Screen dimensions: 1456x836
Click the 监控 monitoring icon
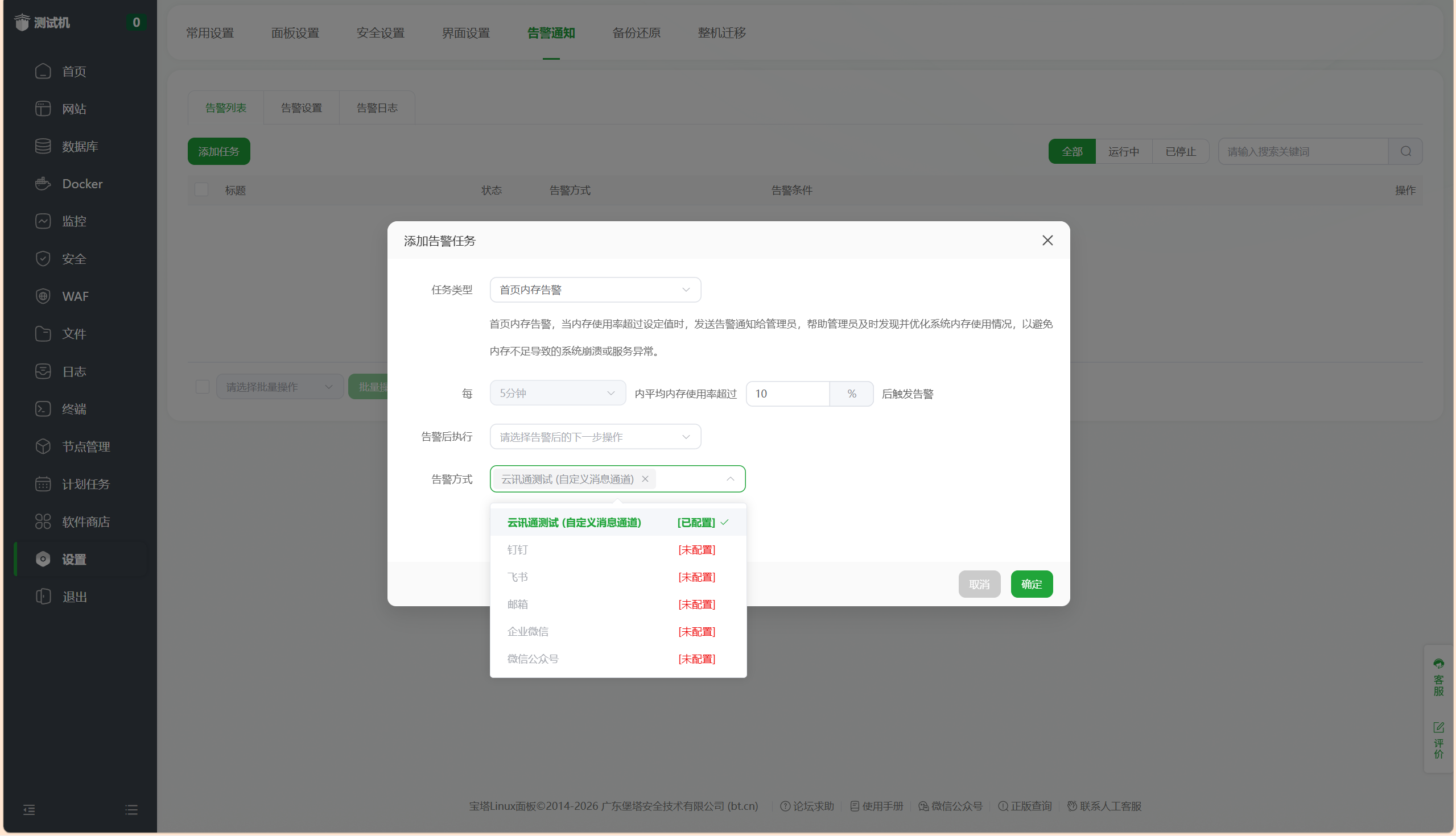(43, 221)
